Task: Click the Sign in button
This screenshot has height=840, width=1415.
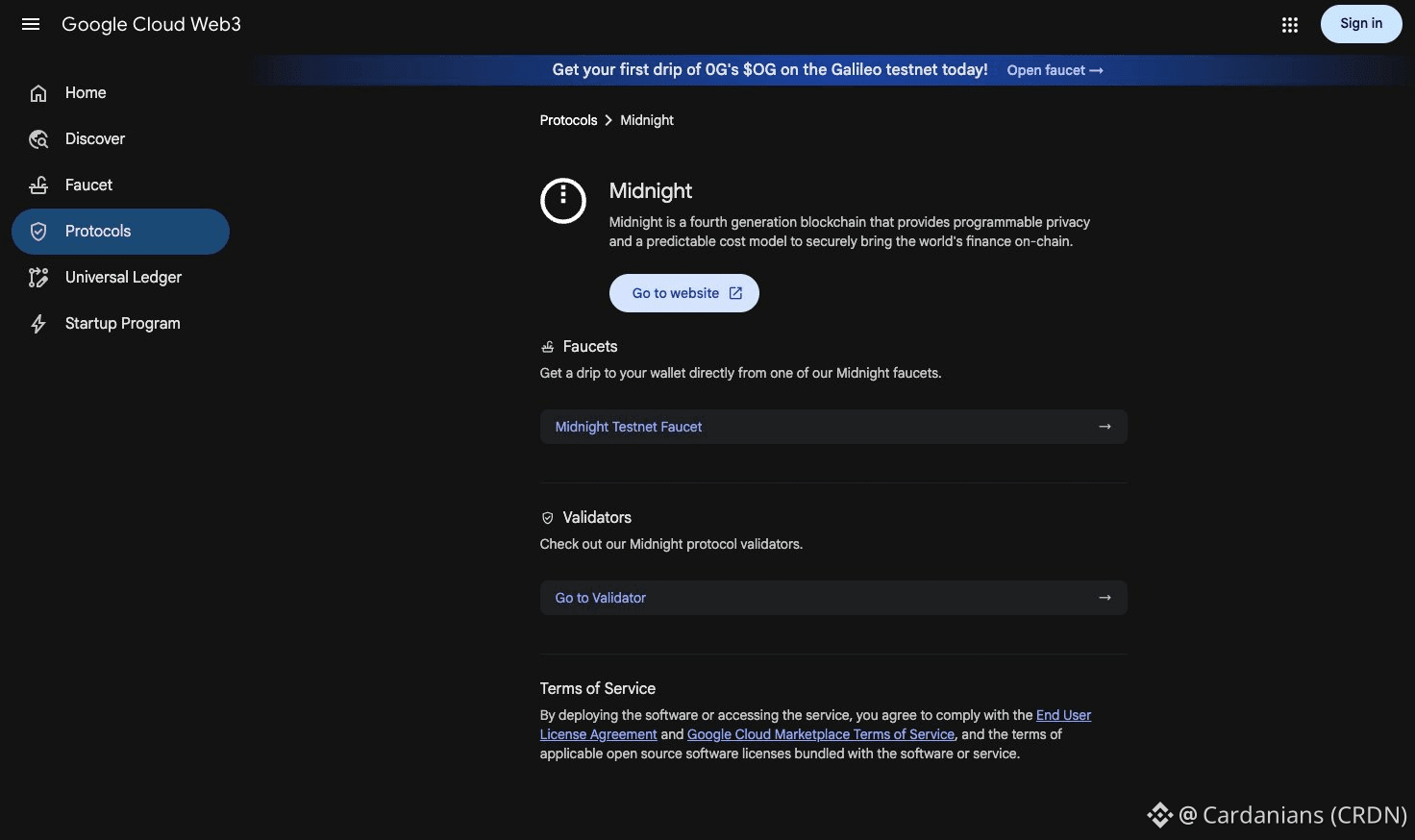Action: (x=1361, y=24)
